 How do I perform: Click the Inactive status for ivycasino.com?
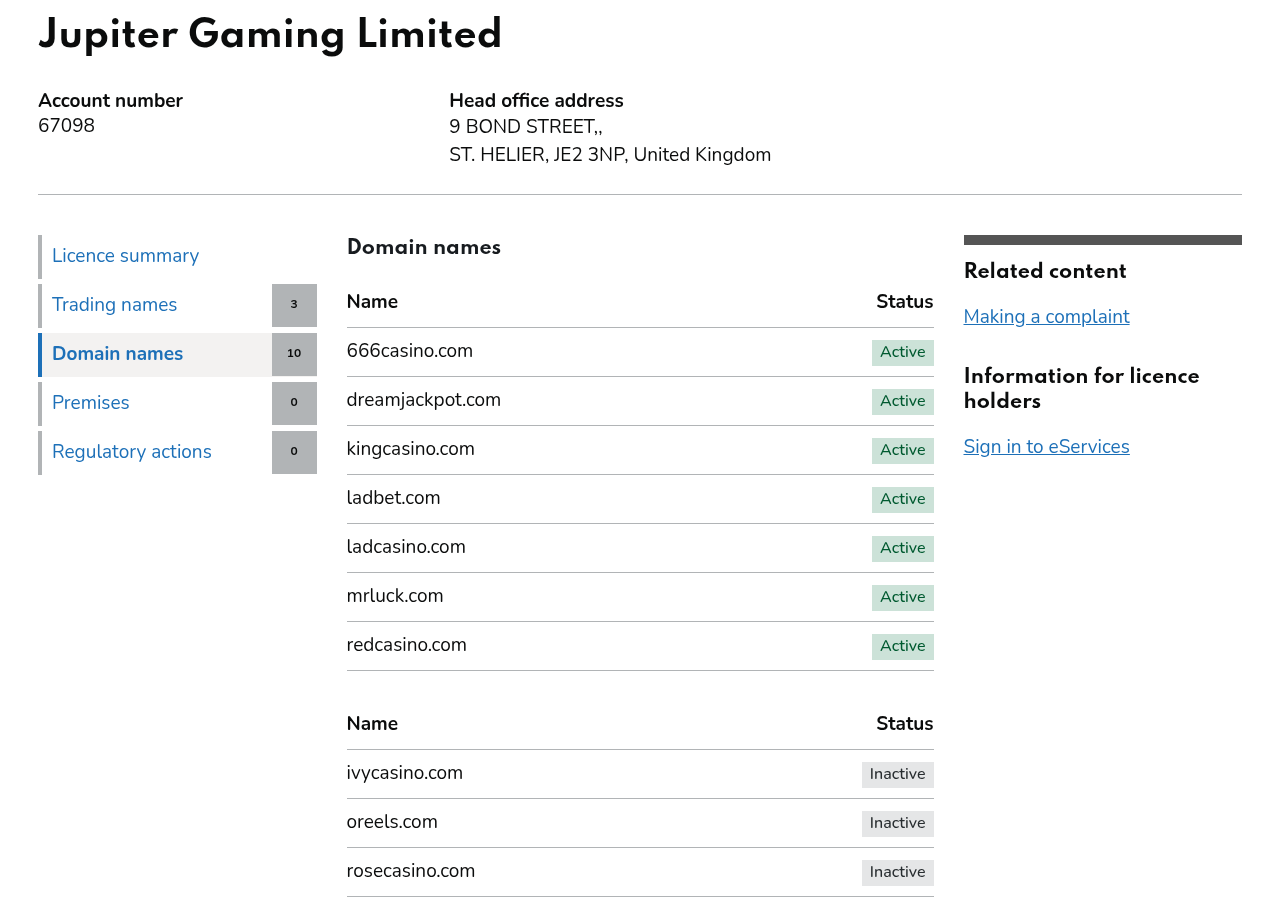[898, 775]
